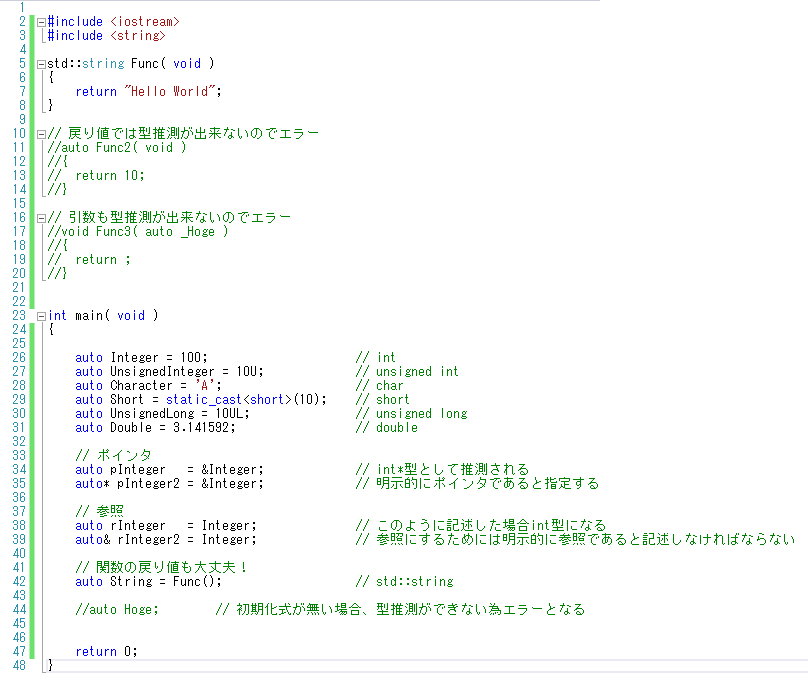Click the 戻り値では型推測が出来ない comment
The image size is (808, 684).
[183, 134]
